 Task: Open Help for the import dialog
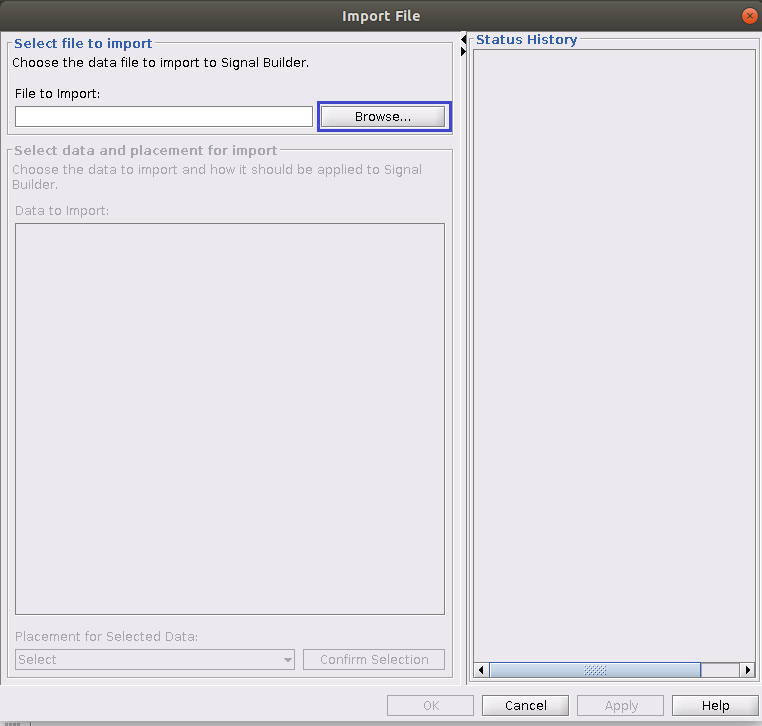[715, 705]
